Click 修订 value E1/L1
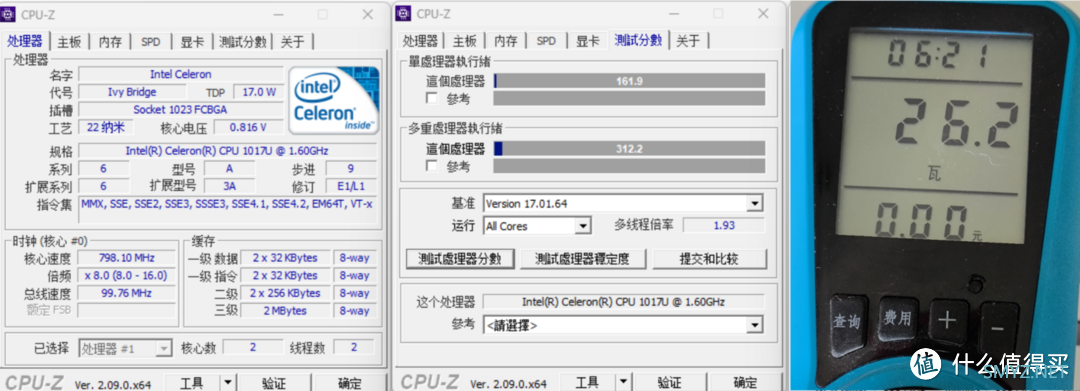This screenshot has width=1080, height=391. [351, 187]
